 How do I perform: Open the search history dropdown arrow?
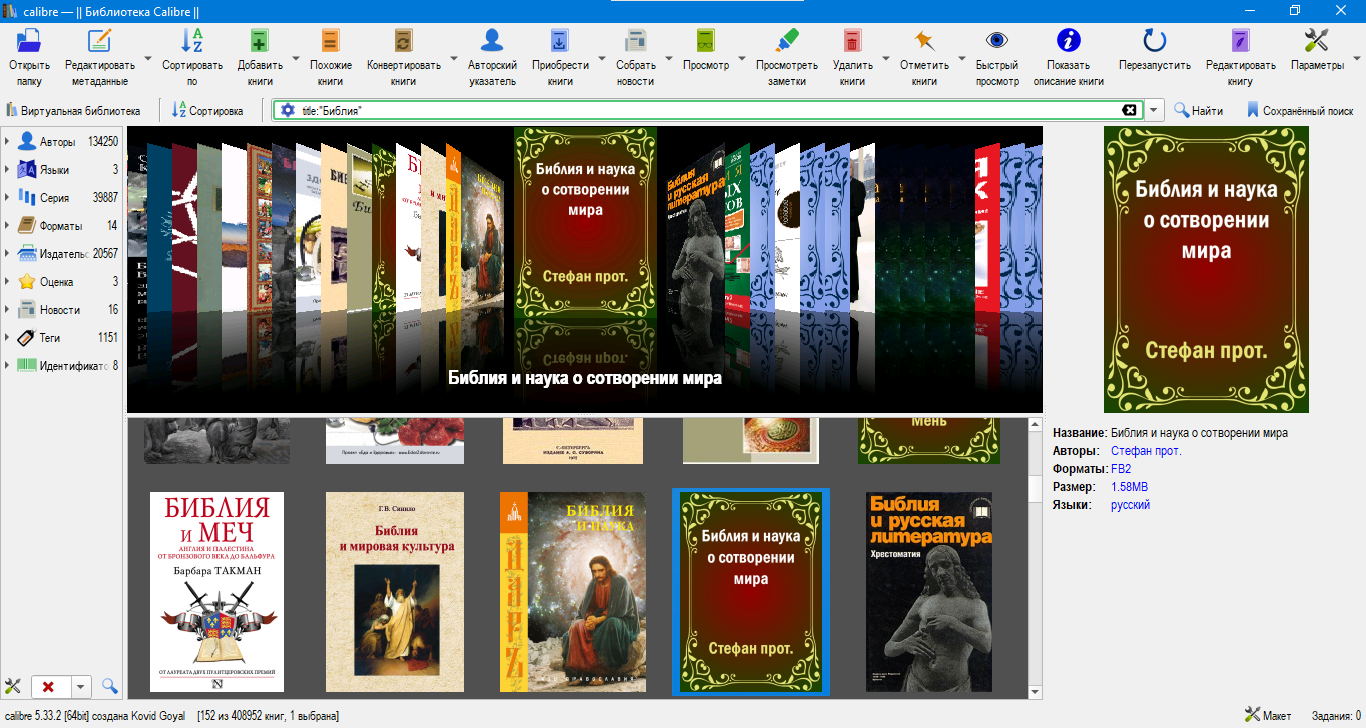pos(1155,110)
